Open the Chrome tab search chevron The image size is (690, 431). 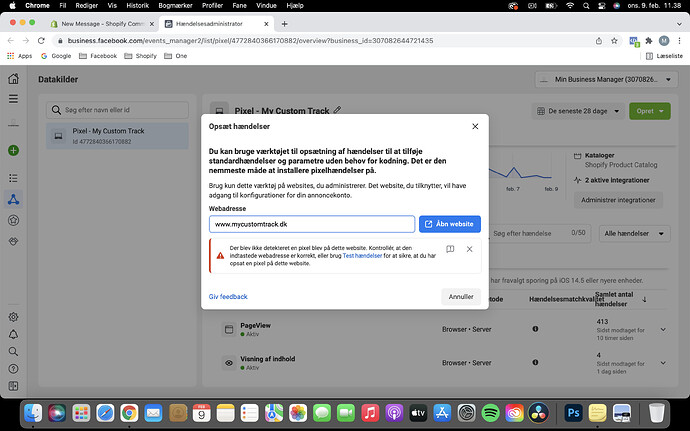pos(679,24)
